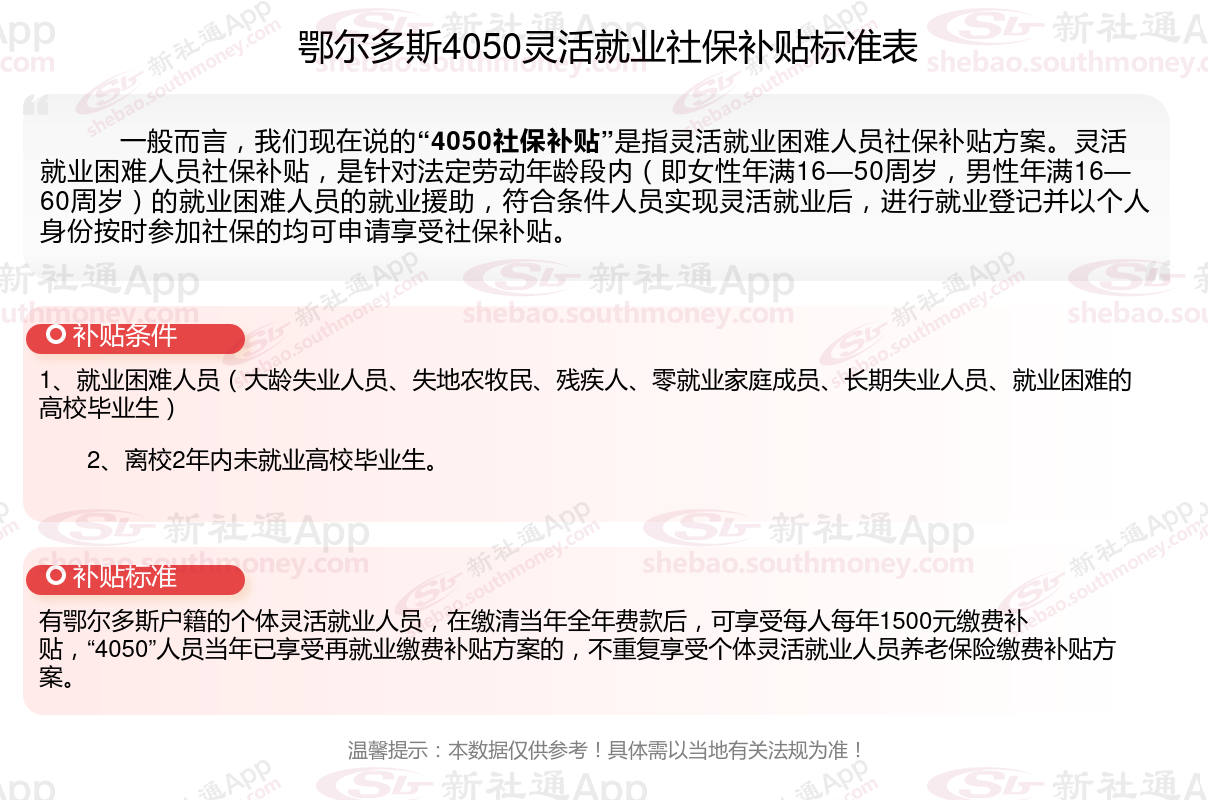Screen dimensions: 1208x800
Task: Click the title 鄂尔多斯4050灵活就业社保补贴标准表
Action: (608, 47)
